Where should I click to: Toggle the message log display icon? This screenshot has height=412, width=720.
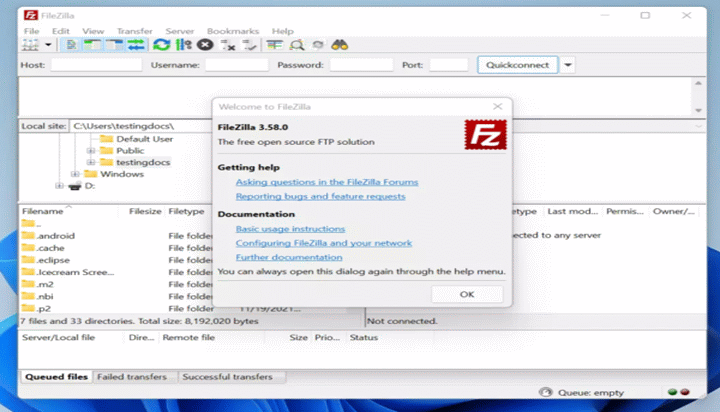coord(71,45)
